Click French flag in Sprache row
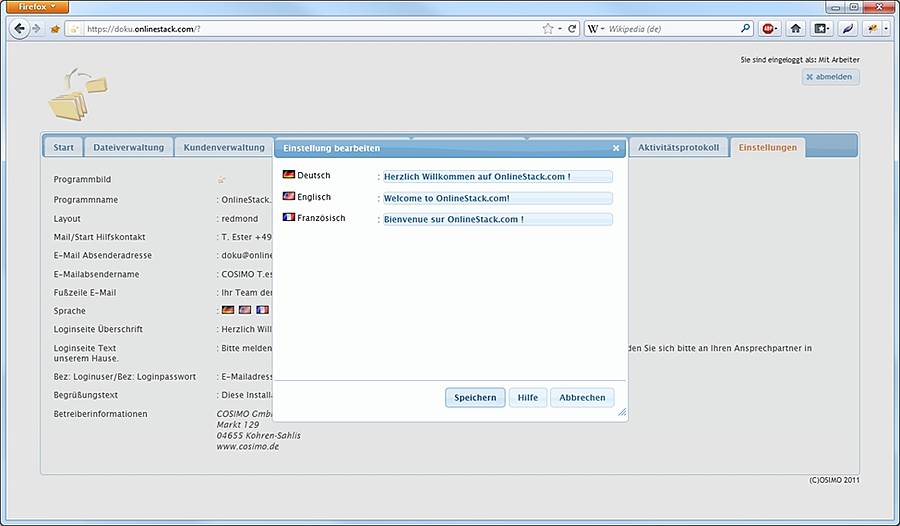The width and height of the screenshot is (900, 526). click(262, 310)
